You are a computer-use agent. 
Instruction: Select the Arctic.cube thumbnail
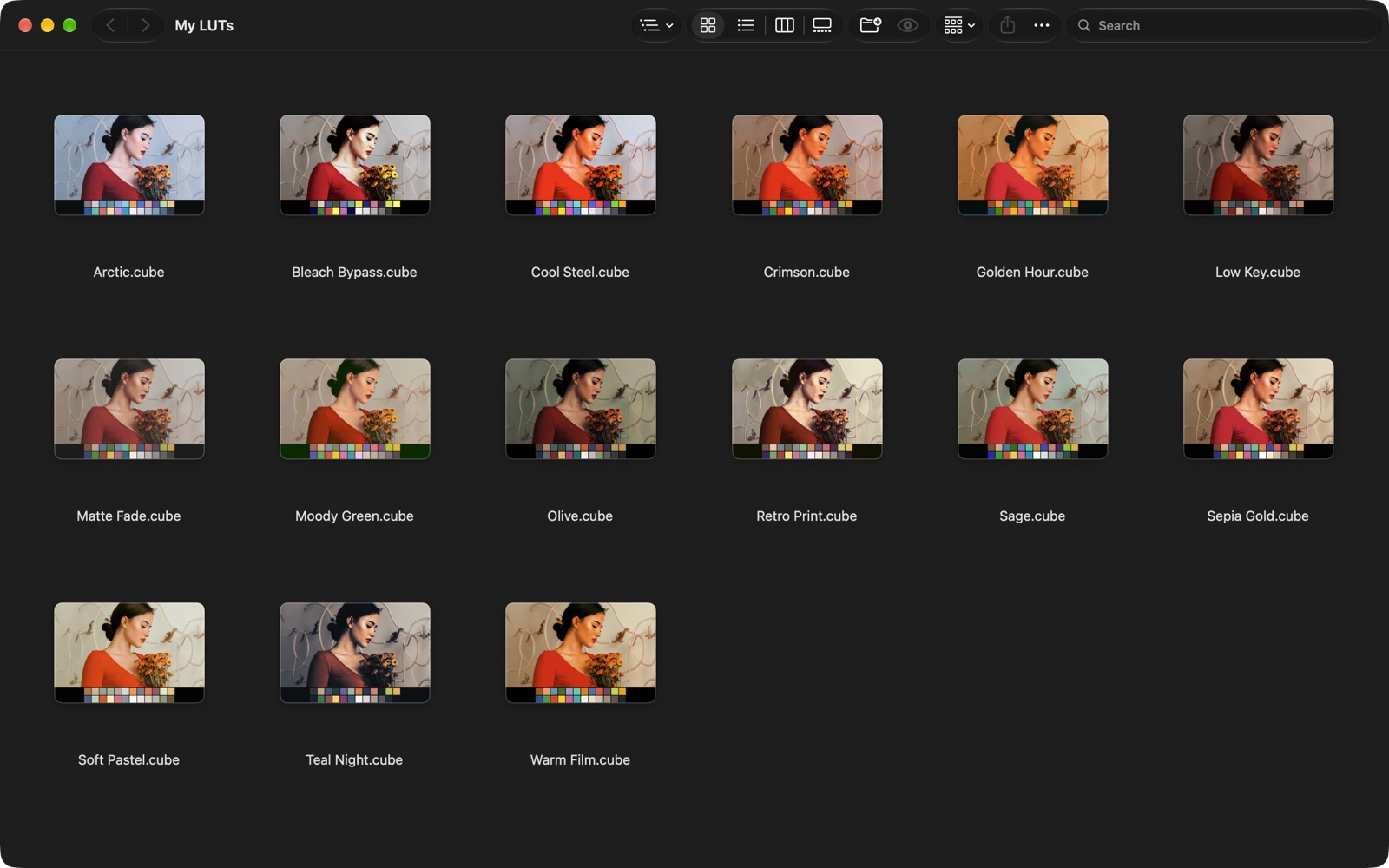pyautogui.click(x=129, y=165)
